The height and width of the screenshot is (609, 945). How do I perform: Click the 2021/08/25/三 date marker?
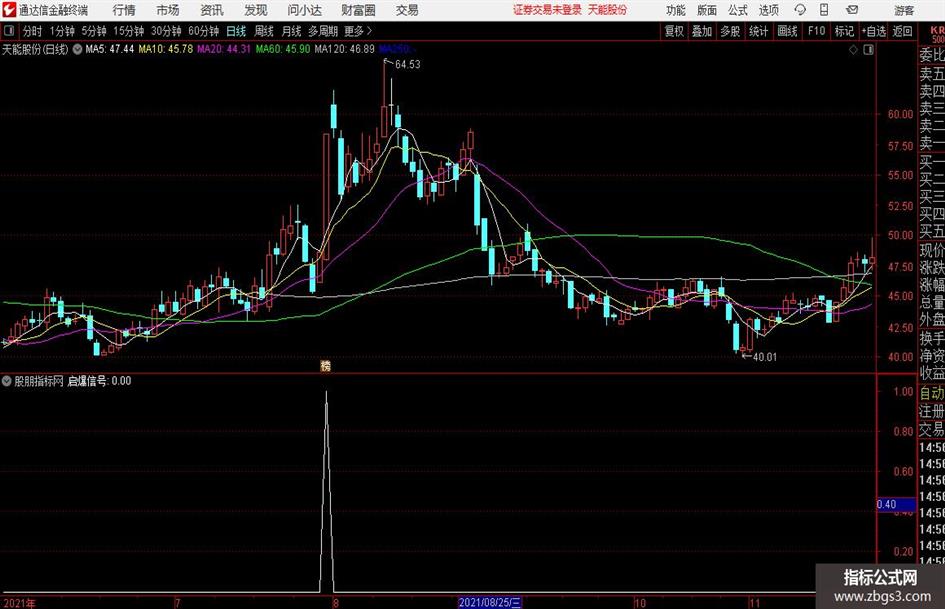[490, 602]
